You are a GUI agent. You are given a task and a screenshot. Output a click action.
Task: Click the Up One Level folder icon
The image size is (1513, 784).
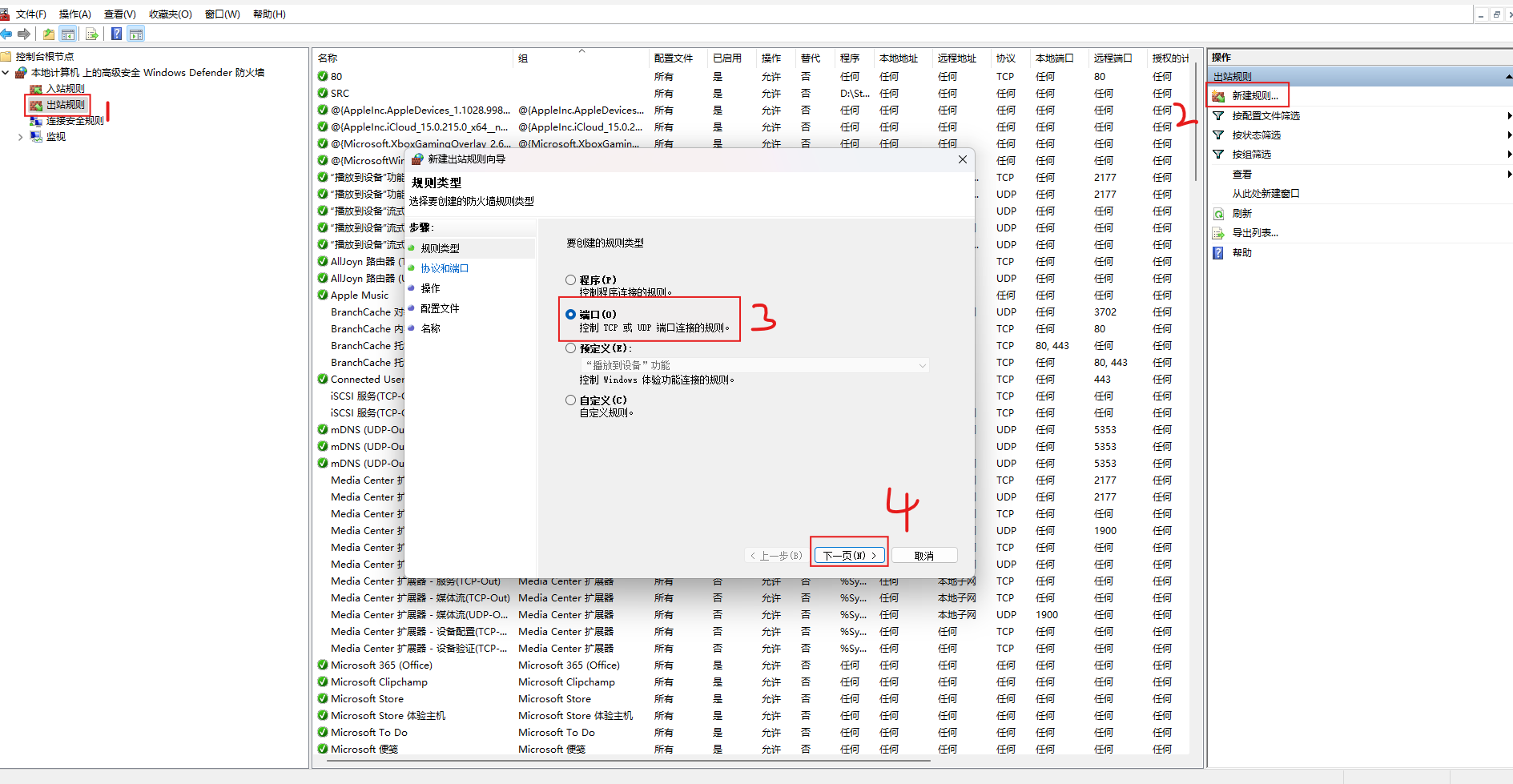click(x=49, y=34)
